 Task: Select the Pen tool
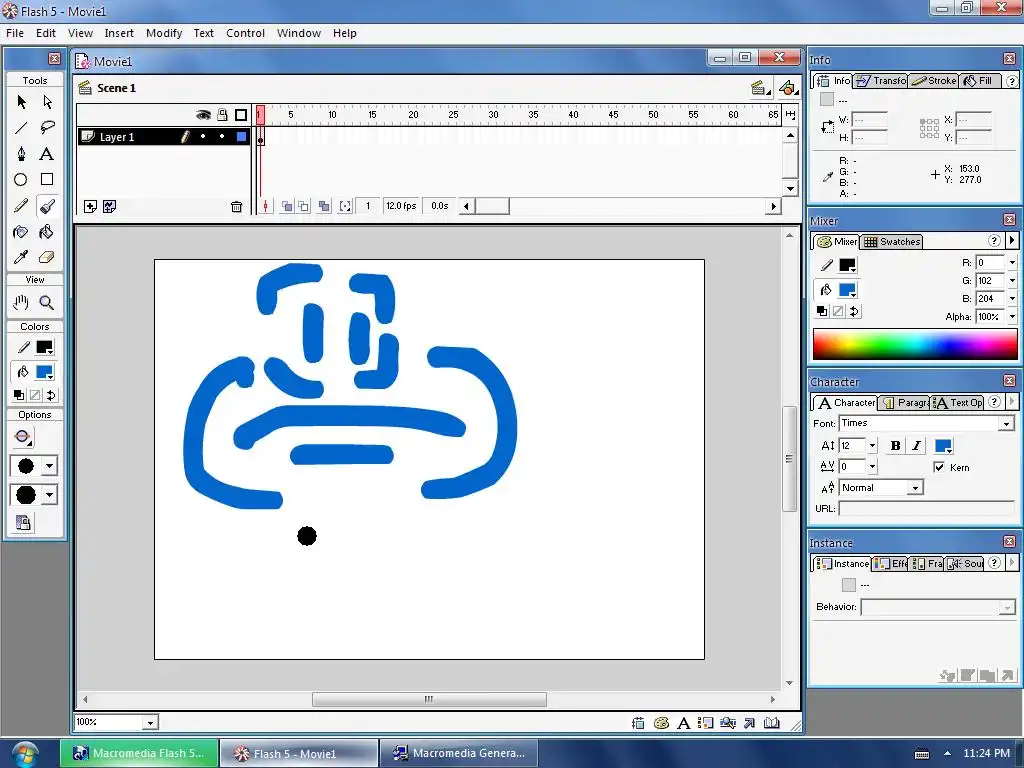(21, 153)
